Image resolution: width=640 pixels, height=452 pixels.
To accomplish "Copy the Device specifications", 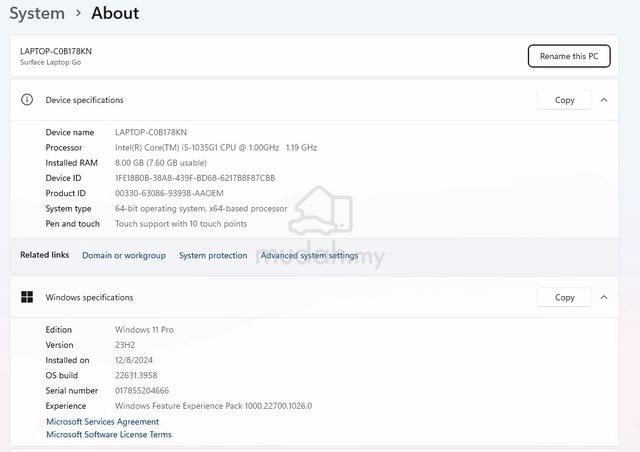I will 564,100.
